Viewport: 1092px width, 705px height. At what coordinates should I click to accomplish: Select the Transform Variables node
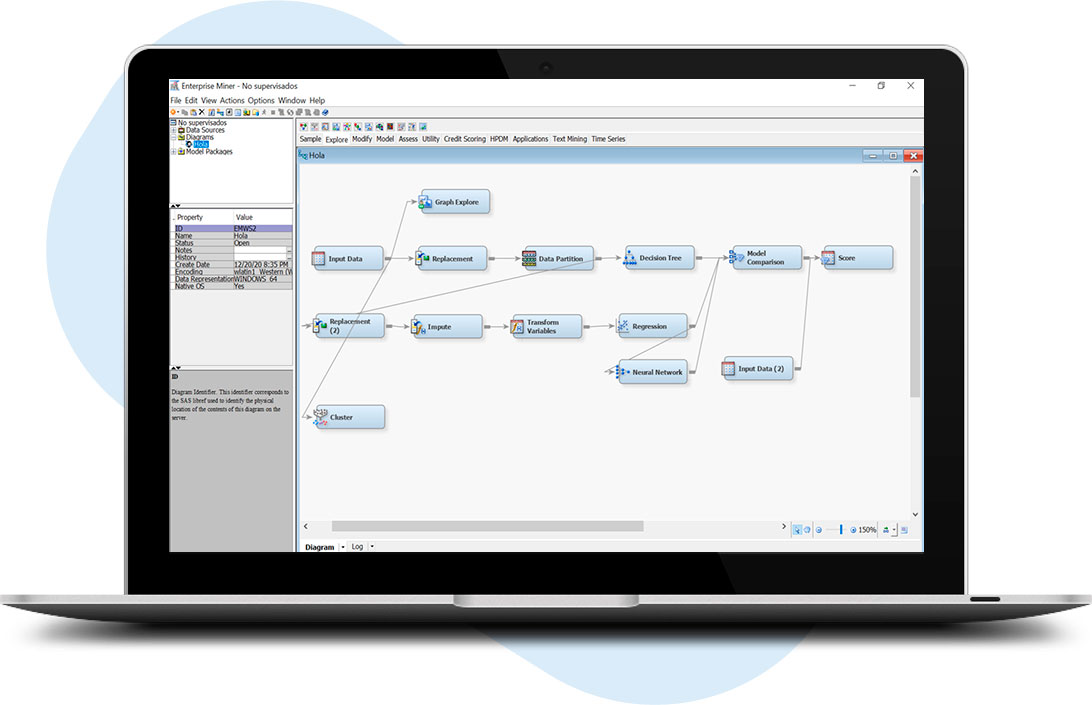pyautogui.click(x=547, y=327)
